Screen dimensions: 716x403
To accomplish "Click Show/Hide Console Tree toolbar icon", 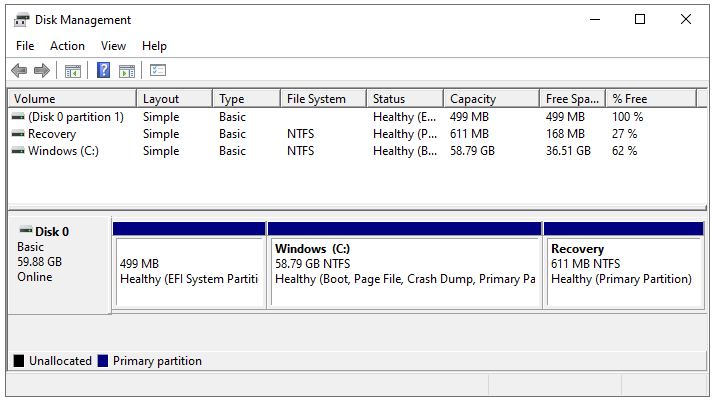I will [72, 70].
